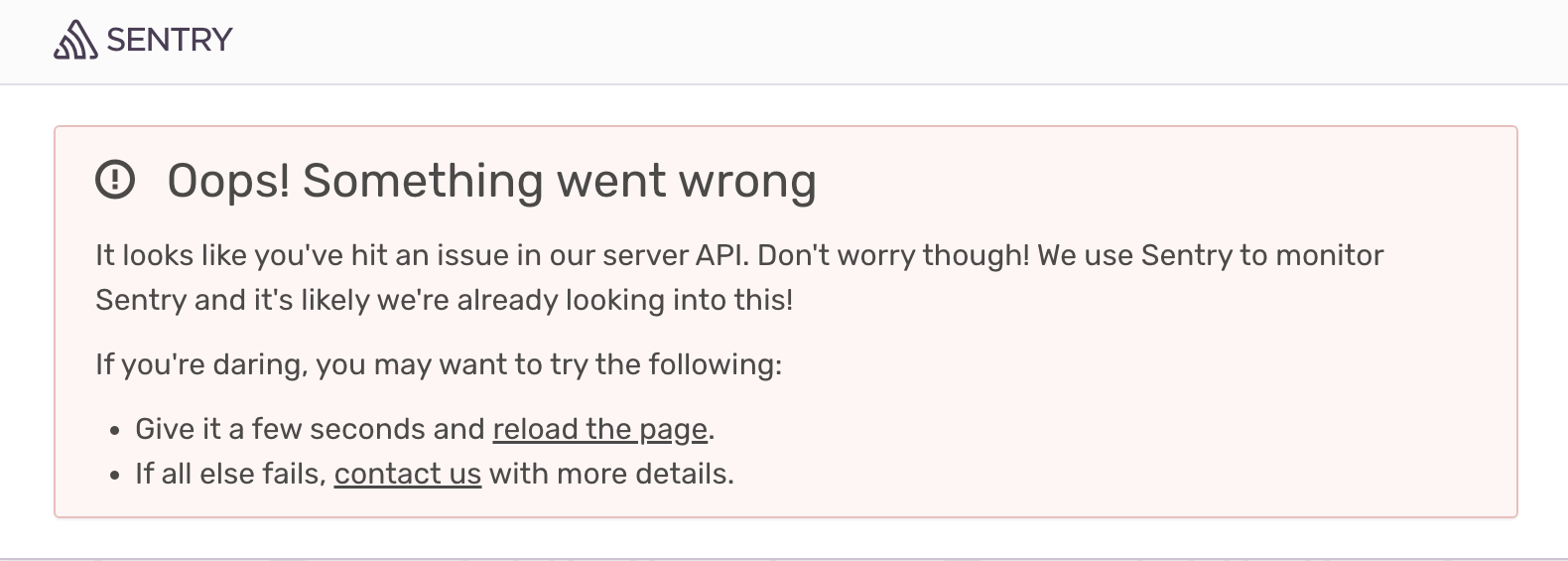Click the exclamation circle warning icon

click(x=115, y=180)
